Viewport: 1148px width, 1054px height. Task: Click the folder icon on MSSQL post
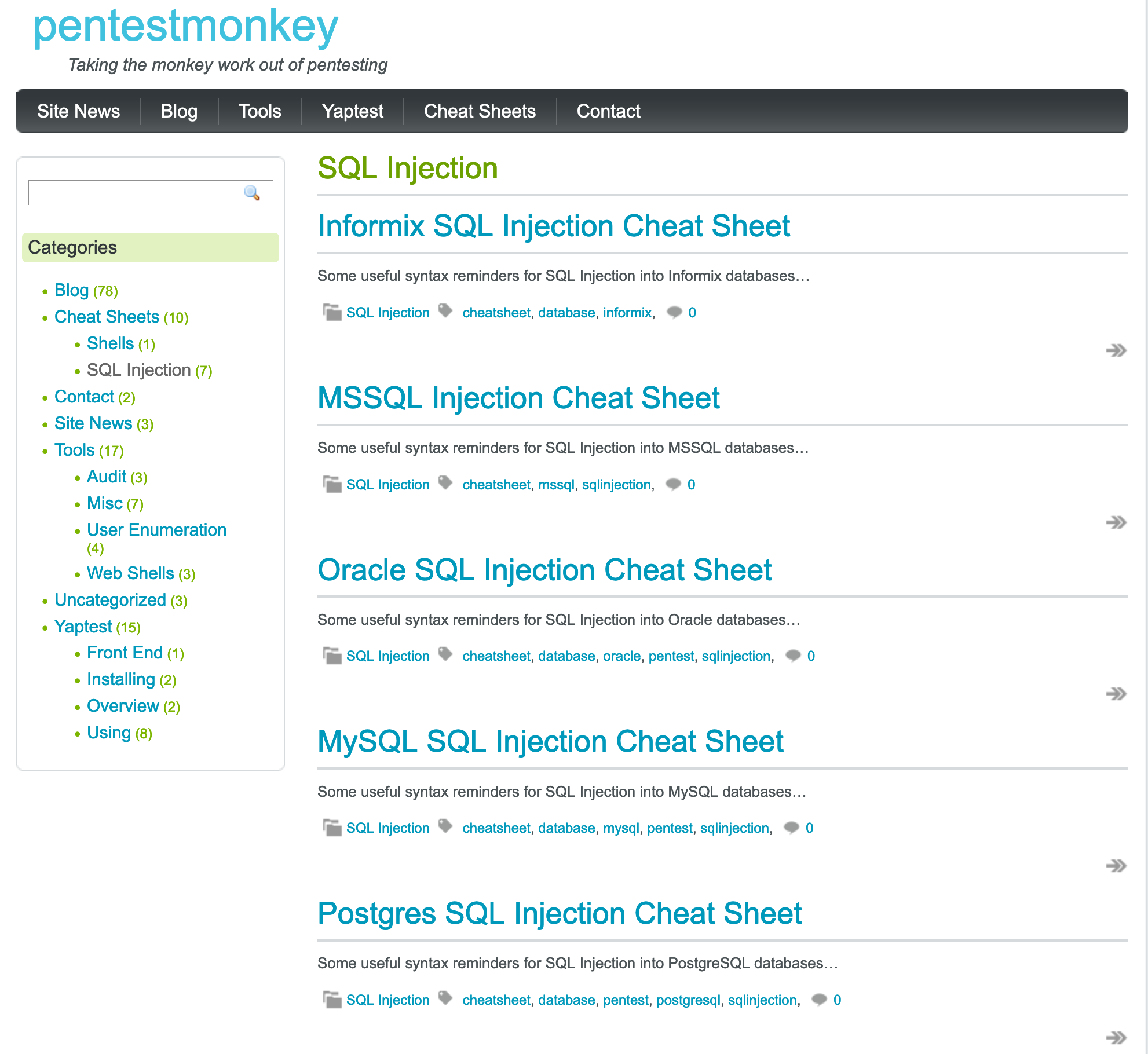pyautogui.click(x=332, y=484)
